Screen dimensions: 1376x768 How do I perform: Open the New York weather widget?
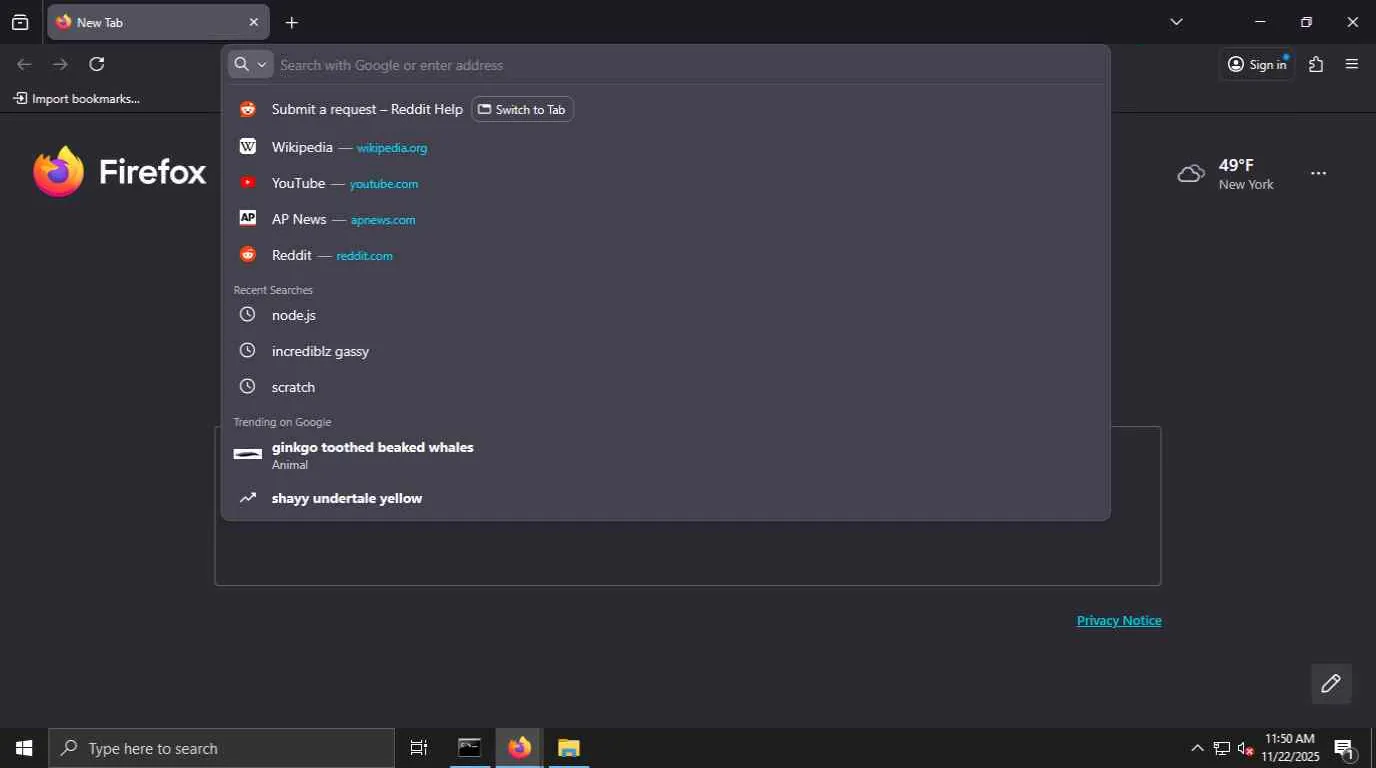(1226, 174)
